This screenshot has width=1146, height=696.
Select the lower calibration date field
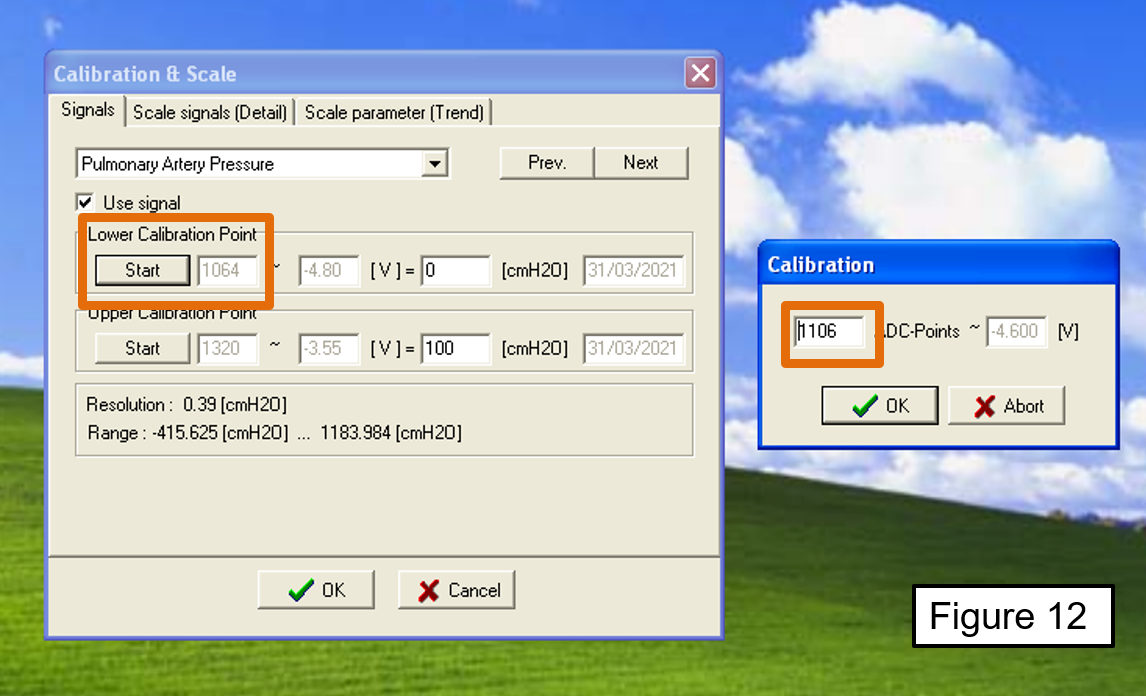[634, 271]
